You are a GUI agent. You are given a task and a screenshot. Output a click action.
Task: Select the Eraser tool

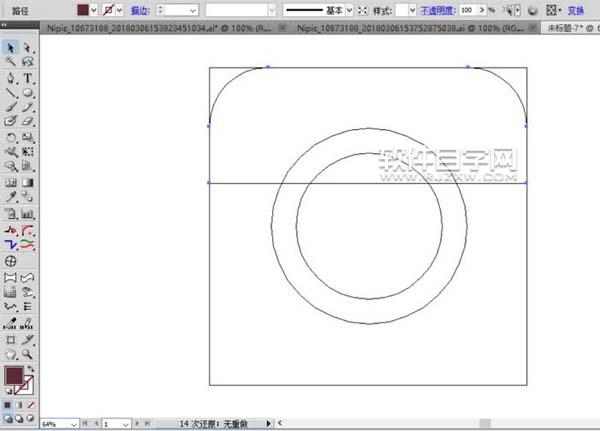[x=28, y=121]
